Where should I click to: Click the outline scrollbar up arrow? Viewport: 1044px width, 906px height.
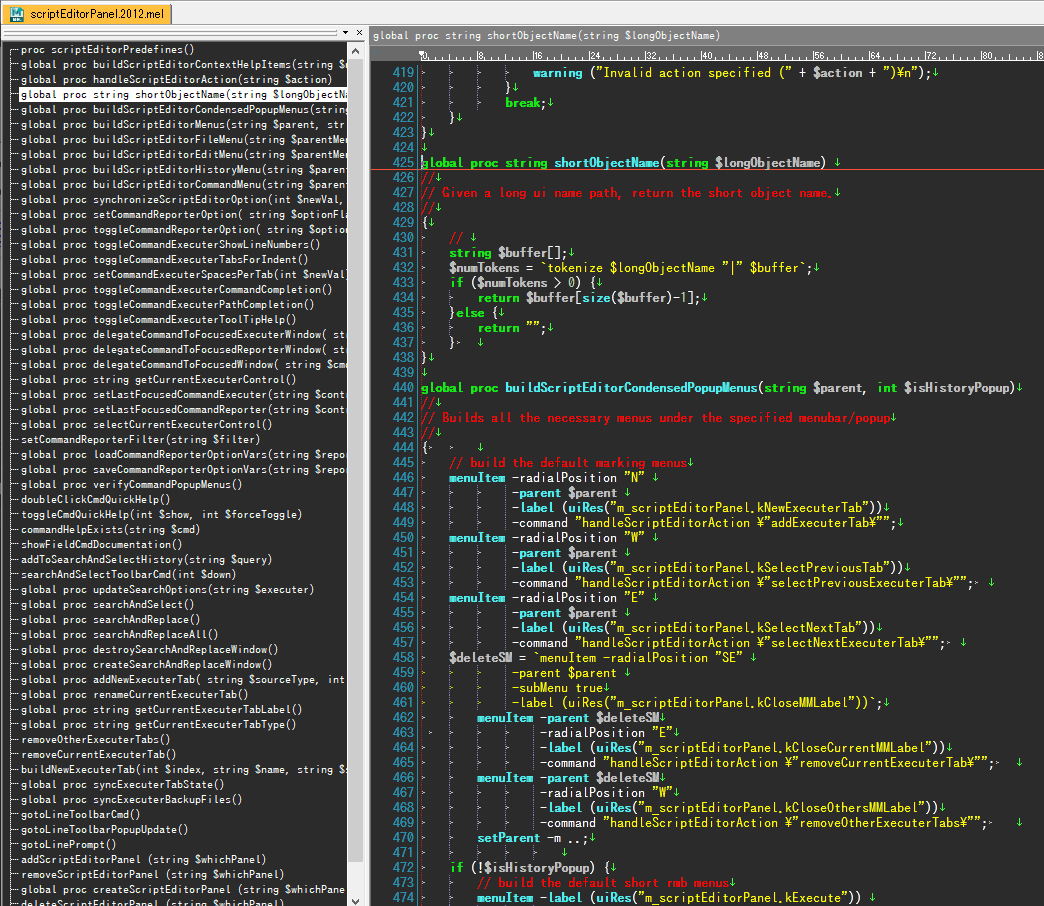click(356, 51)
